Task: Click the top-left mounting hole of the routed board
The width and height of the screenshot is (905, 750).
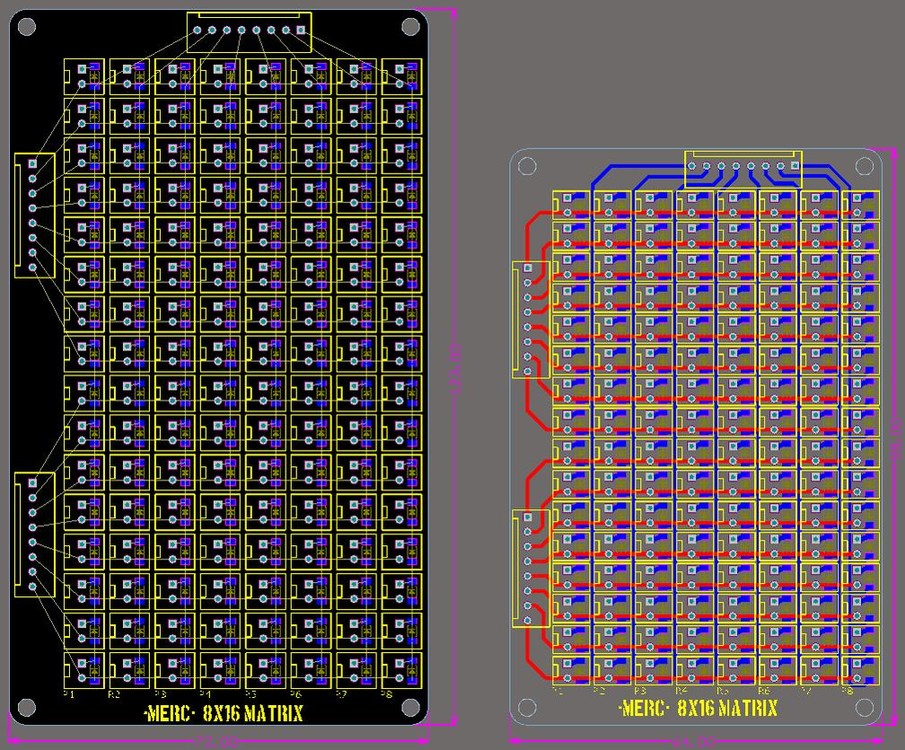Action: point(527,166)
